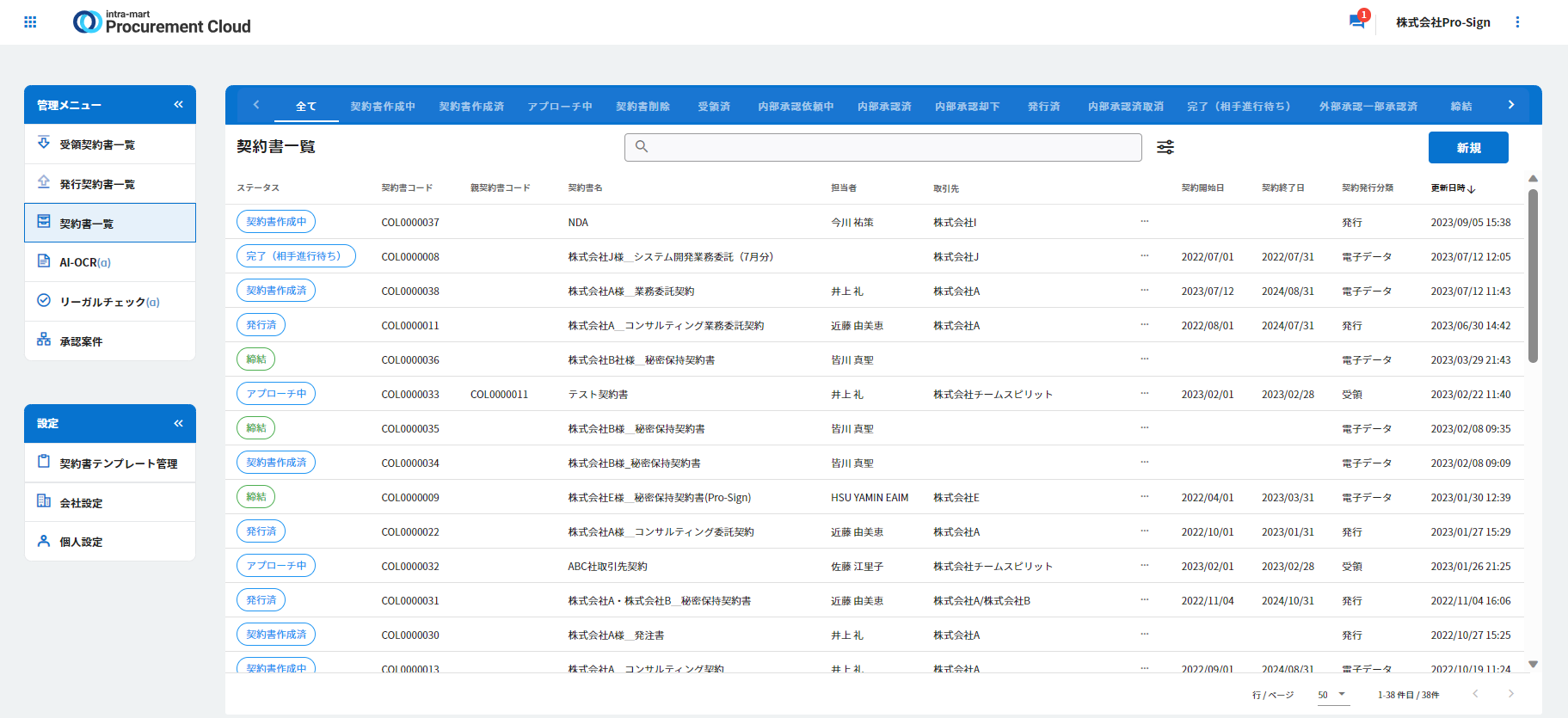1568x718 pixels.
Task: Switch to the 内部承認却下 tab
Action: pyautogui.click(x=968, y=107)
